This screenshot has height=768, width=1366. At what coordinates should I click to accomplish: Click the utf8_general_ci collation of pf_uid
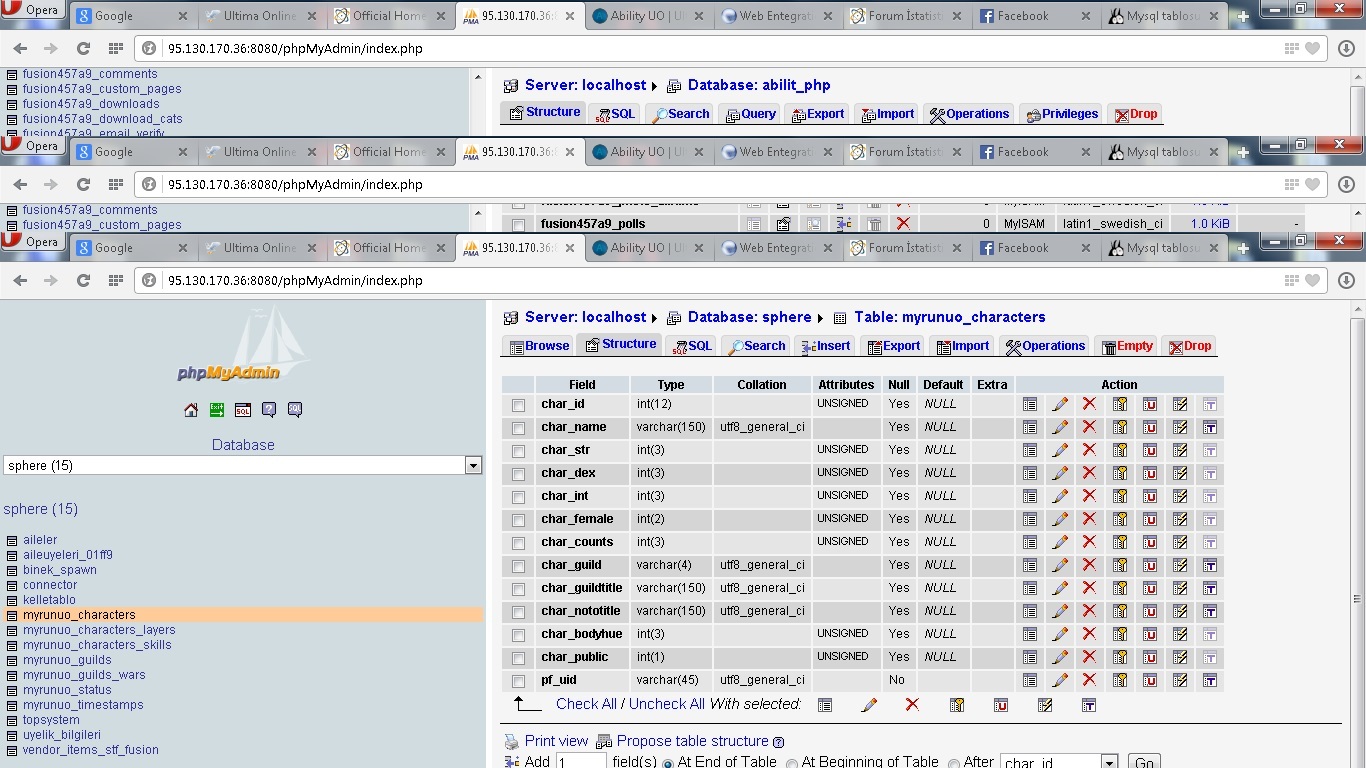[762, 680]
